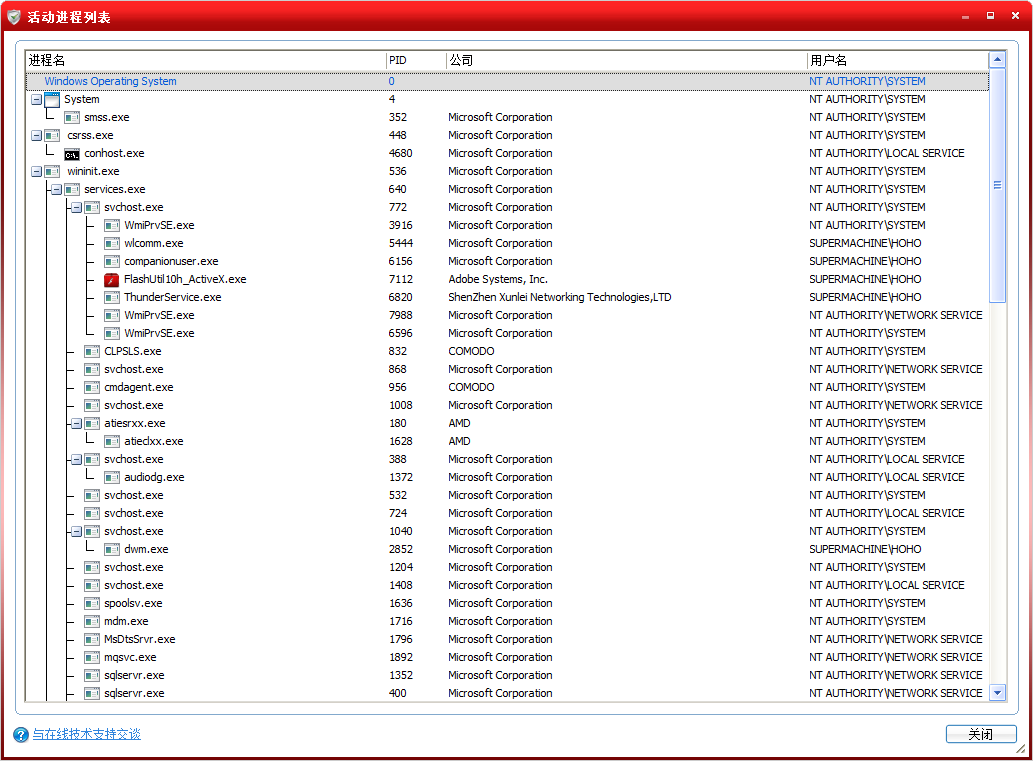1033x761 pixels.
Task: Click the spoolsv.exe process icon
Action: pos(92,604)
